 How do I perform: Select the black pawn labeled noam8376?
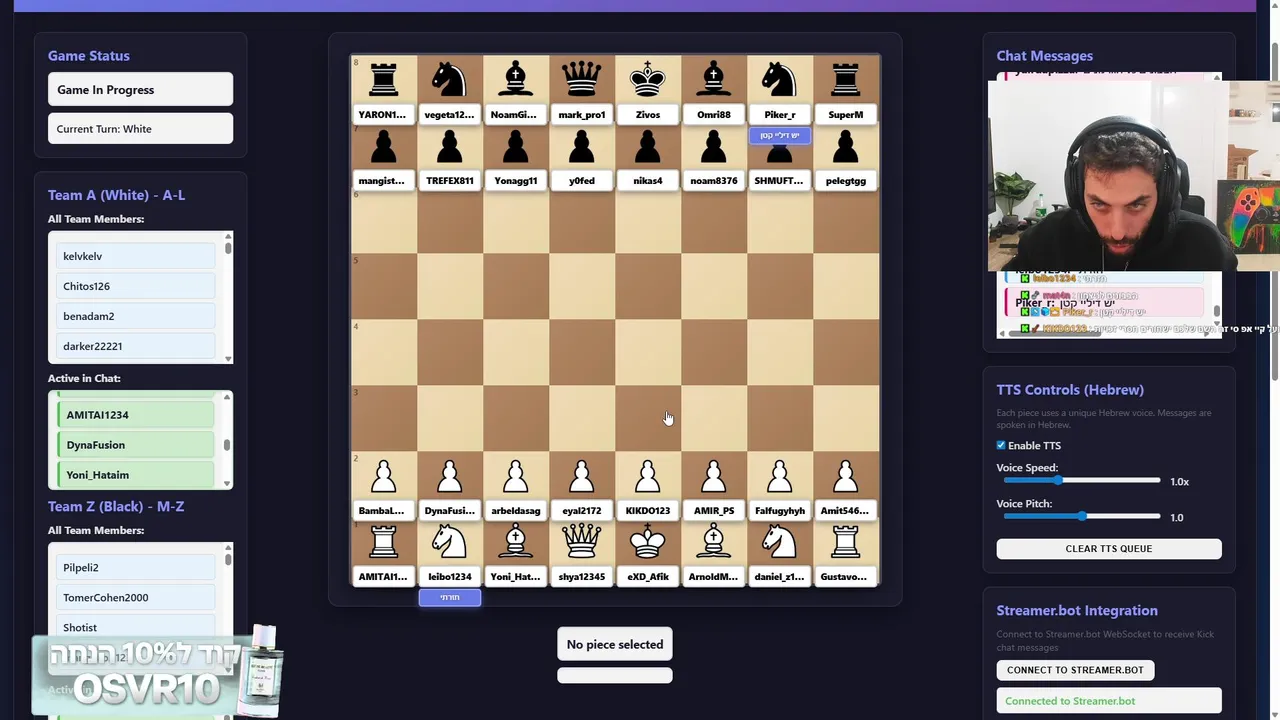(713, 146)
